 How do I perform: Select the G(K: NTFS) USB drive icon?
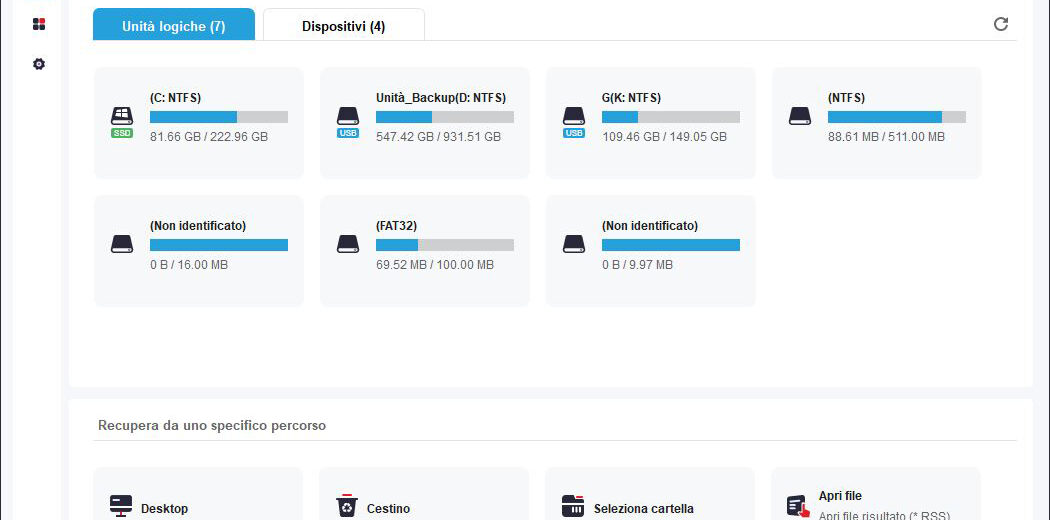(x=574, y=122)
